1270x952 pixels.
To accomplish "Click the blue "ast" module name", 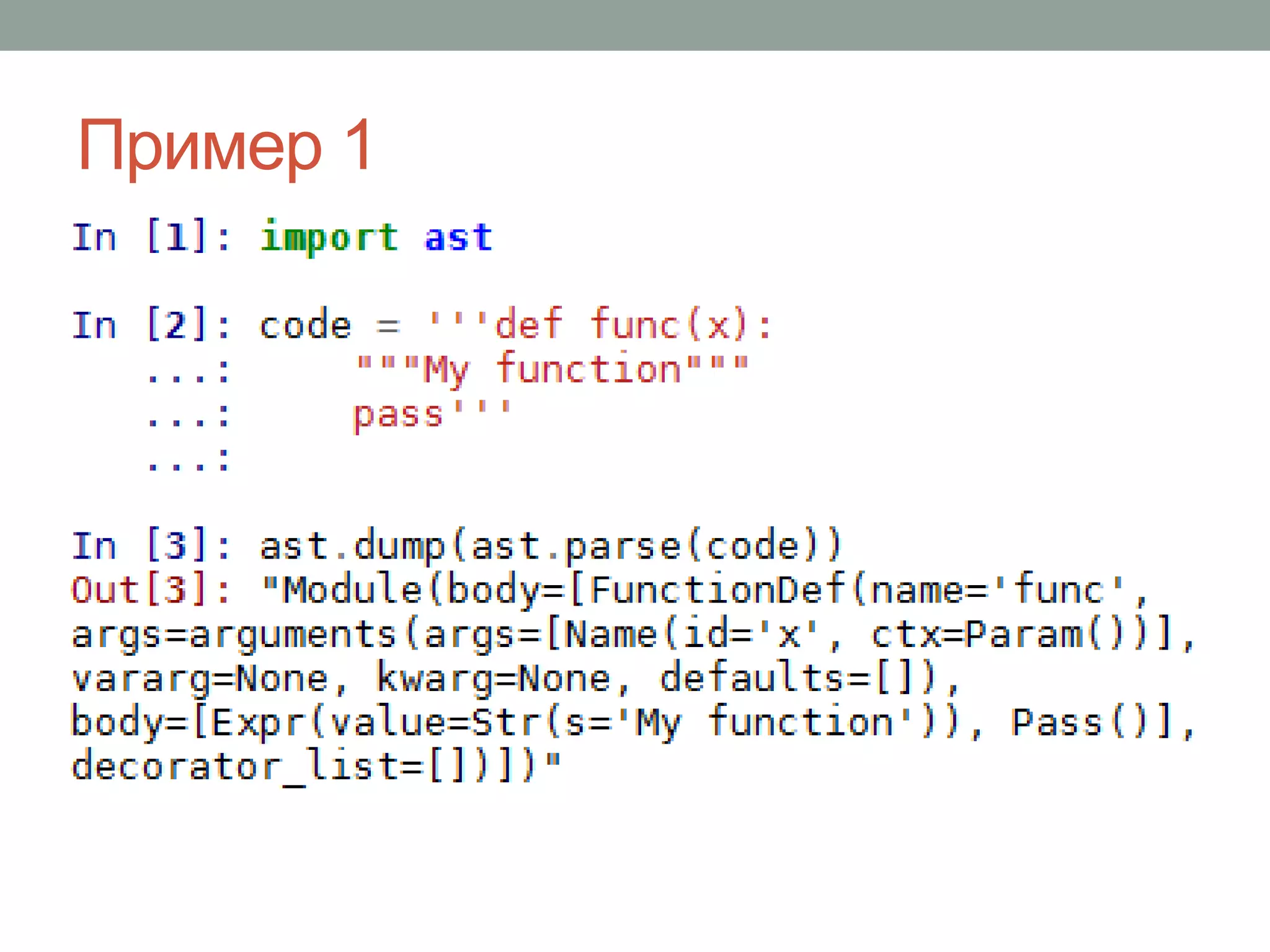I will (x=458, y=237).
